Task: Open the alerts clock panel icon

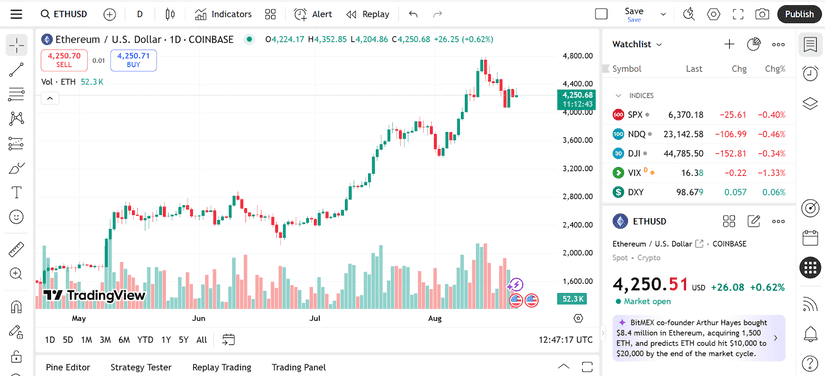Action: (810, 74)
